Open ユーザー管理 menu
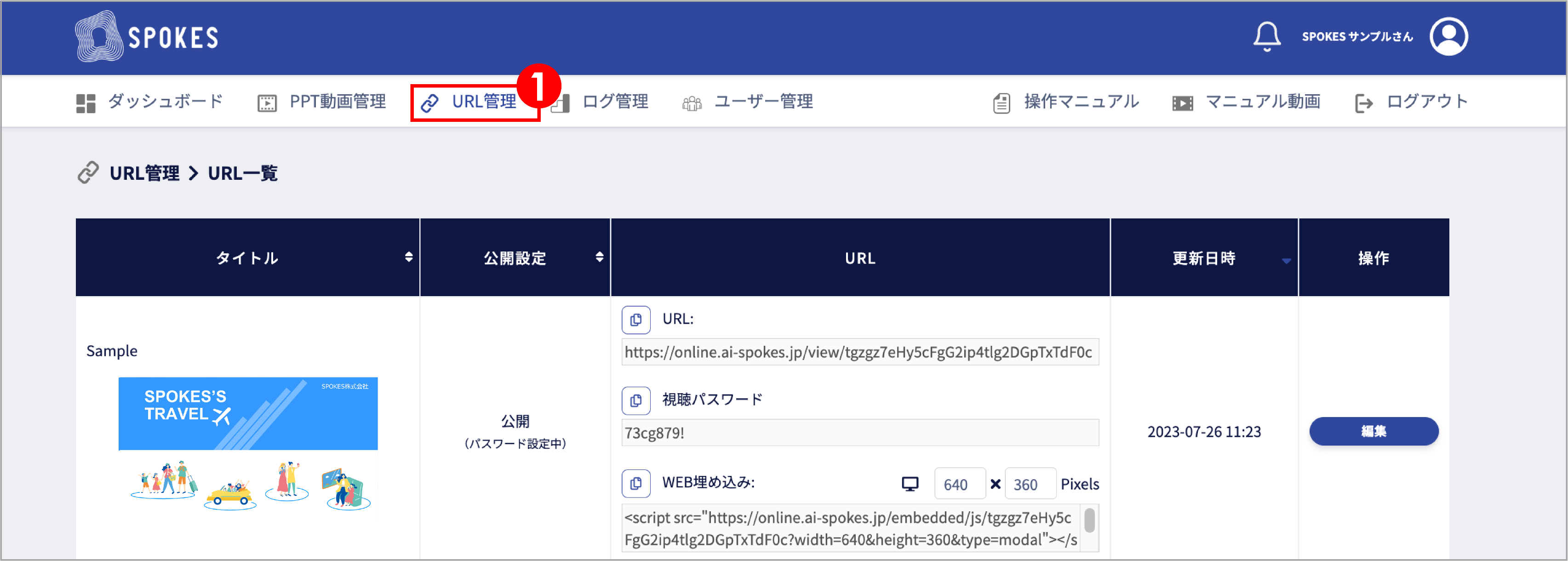Image resolution: width=1568 pixels, height=561 pixels. [x=747, y=102]
